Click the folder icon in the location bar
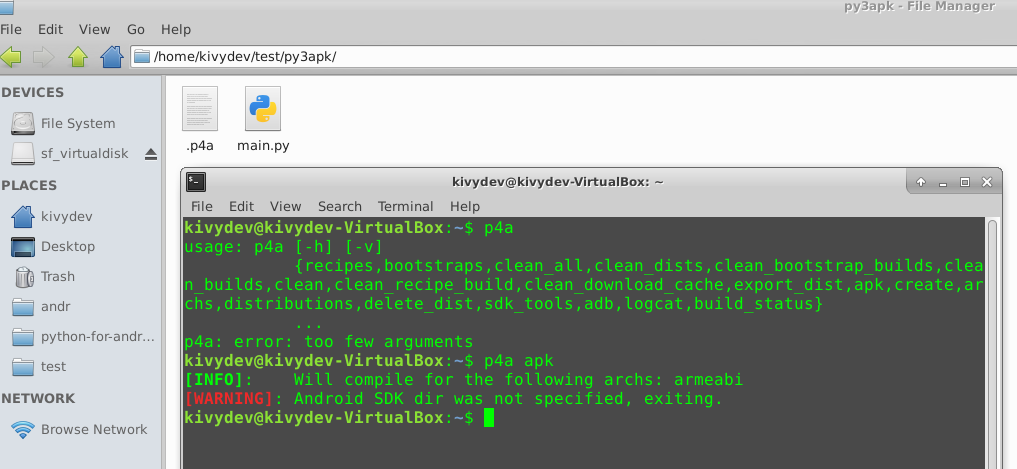 pyautogui.click(x=142, y=56)
